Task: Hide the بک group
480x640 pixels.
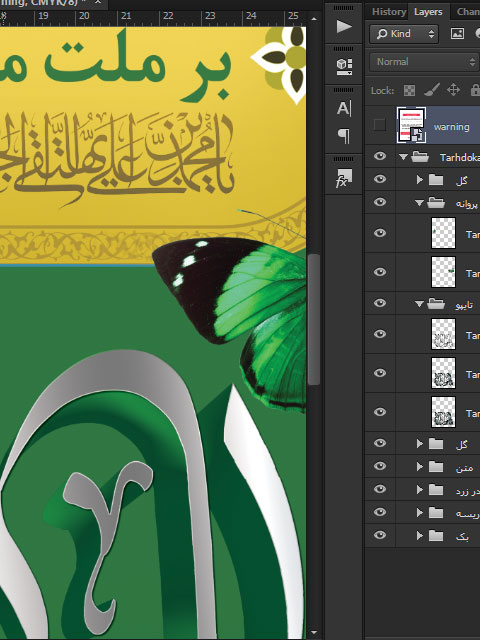Action: coord(380,535)
